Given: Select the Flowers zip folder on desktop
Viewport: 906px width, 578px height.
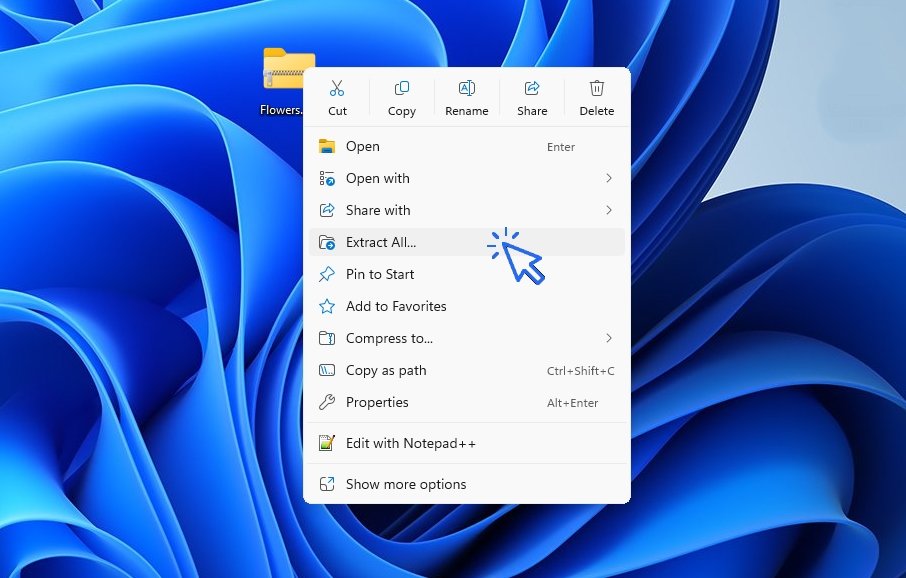Looking at the screenshot, I should [286, 70].
